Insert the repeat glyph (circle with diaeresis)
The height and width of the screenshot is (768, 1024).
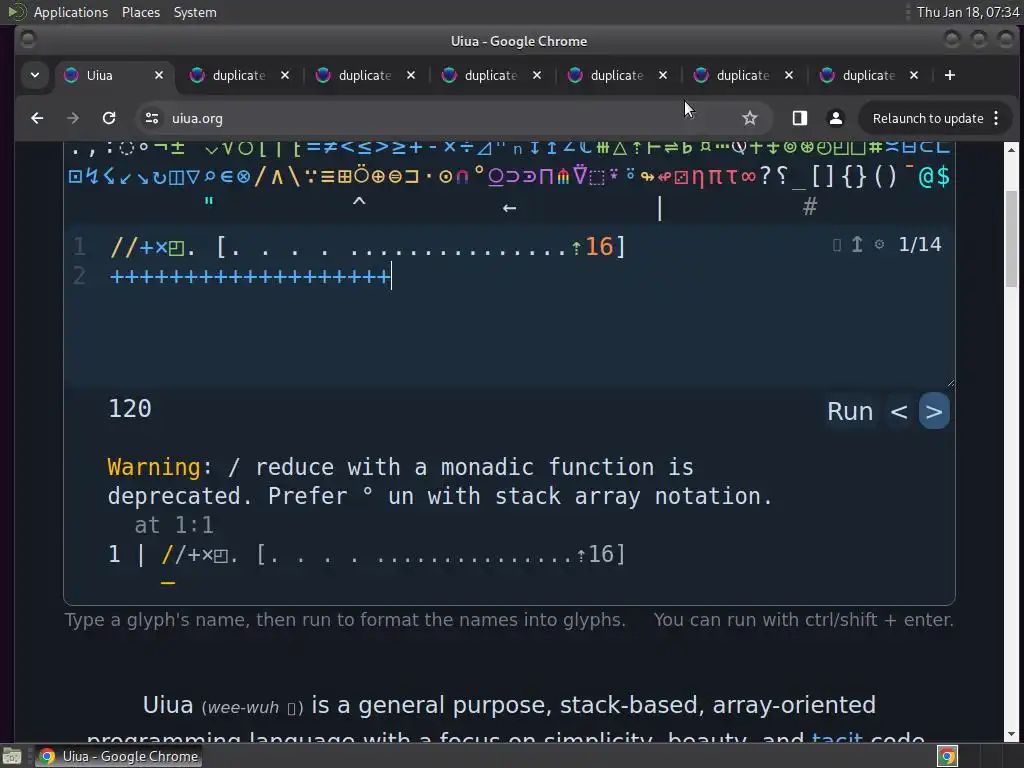[361, 174]
